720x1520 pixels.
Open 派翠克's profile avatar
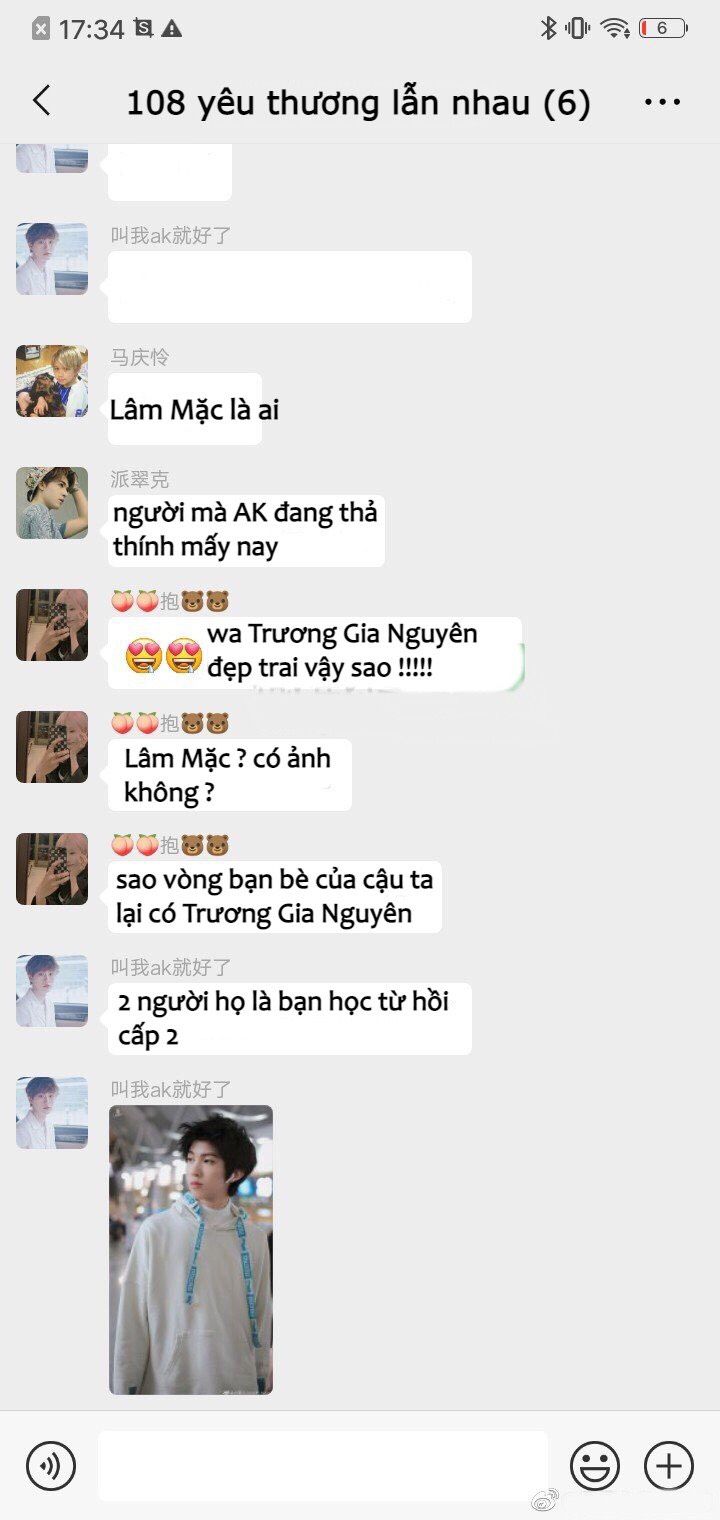point(52,503)
